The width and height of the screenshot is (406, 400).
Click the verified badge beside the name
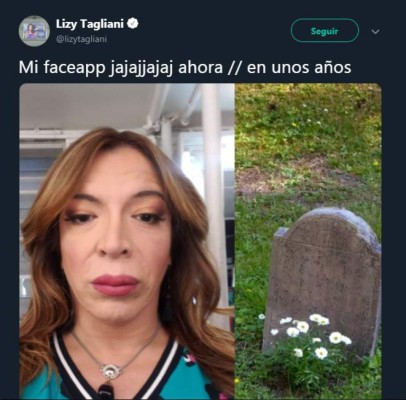(133, 24)
